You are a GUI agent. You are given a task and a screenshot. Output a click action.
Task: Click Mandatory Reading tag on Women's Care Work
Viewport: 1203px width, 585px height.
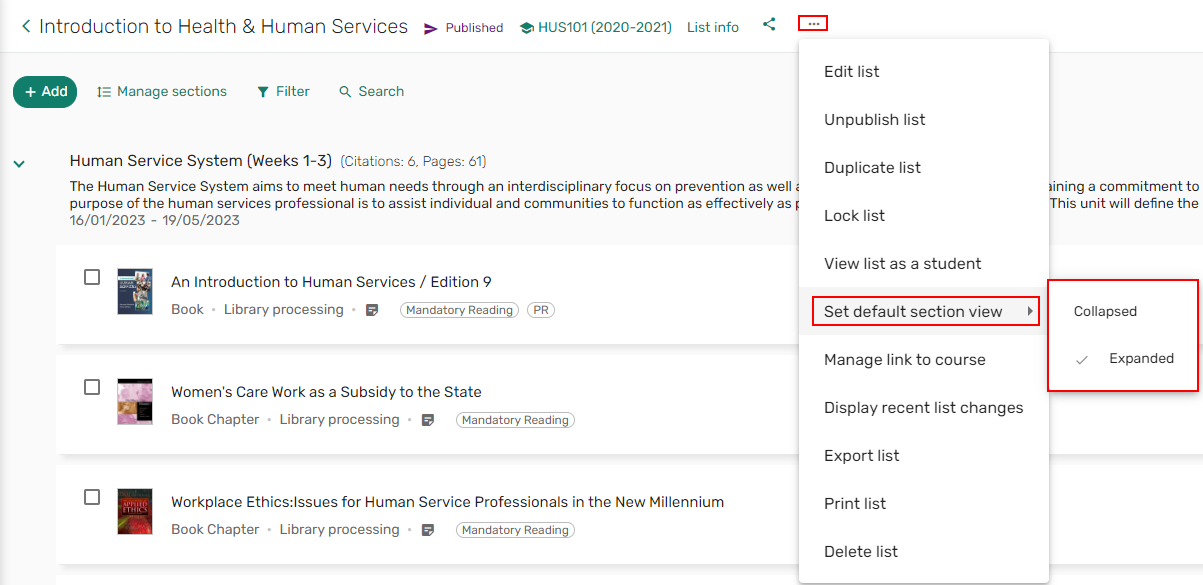515,420
